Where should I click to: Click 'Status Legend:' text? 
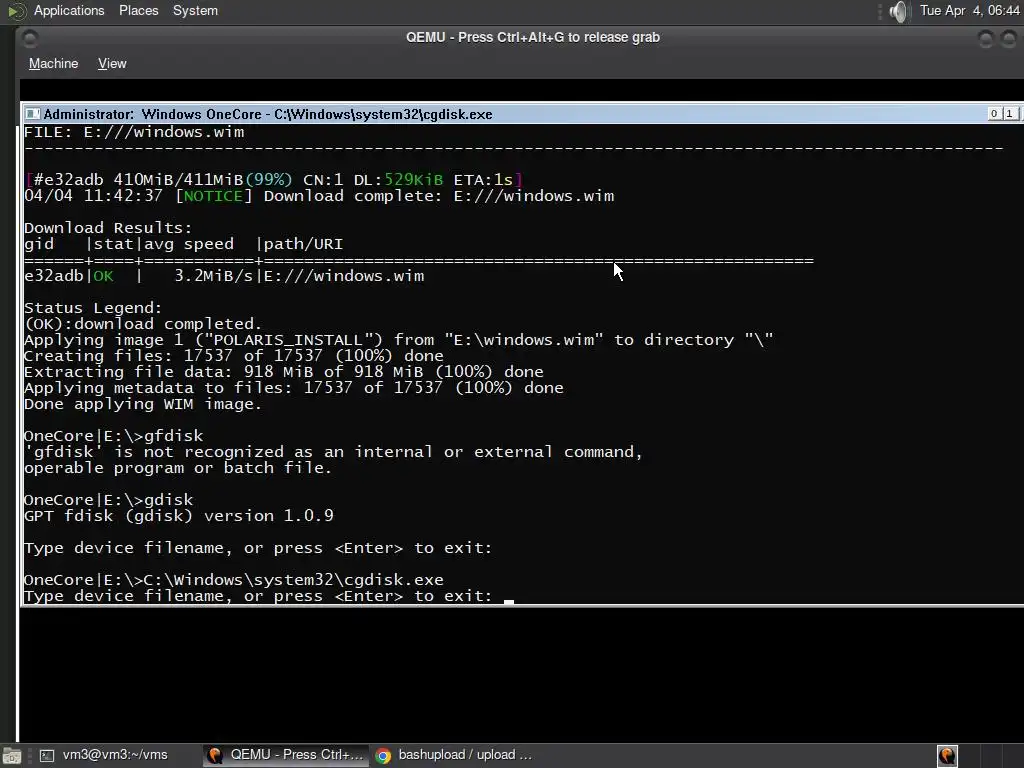(x=93, y=308)
